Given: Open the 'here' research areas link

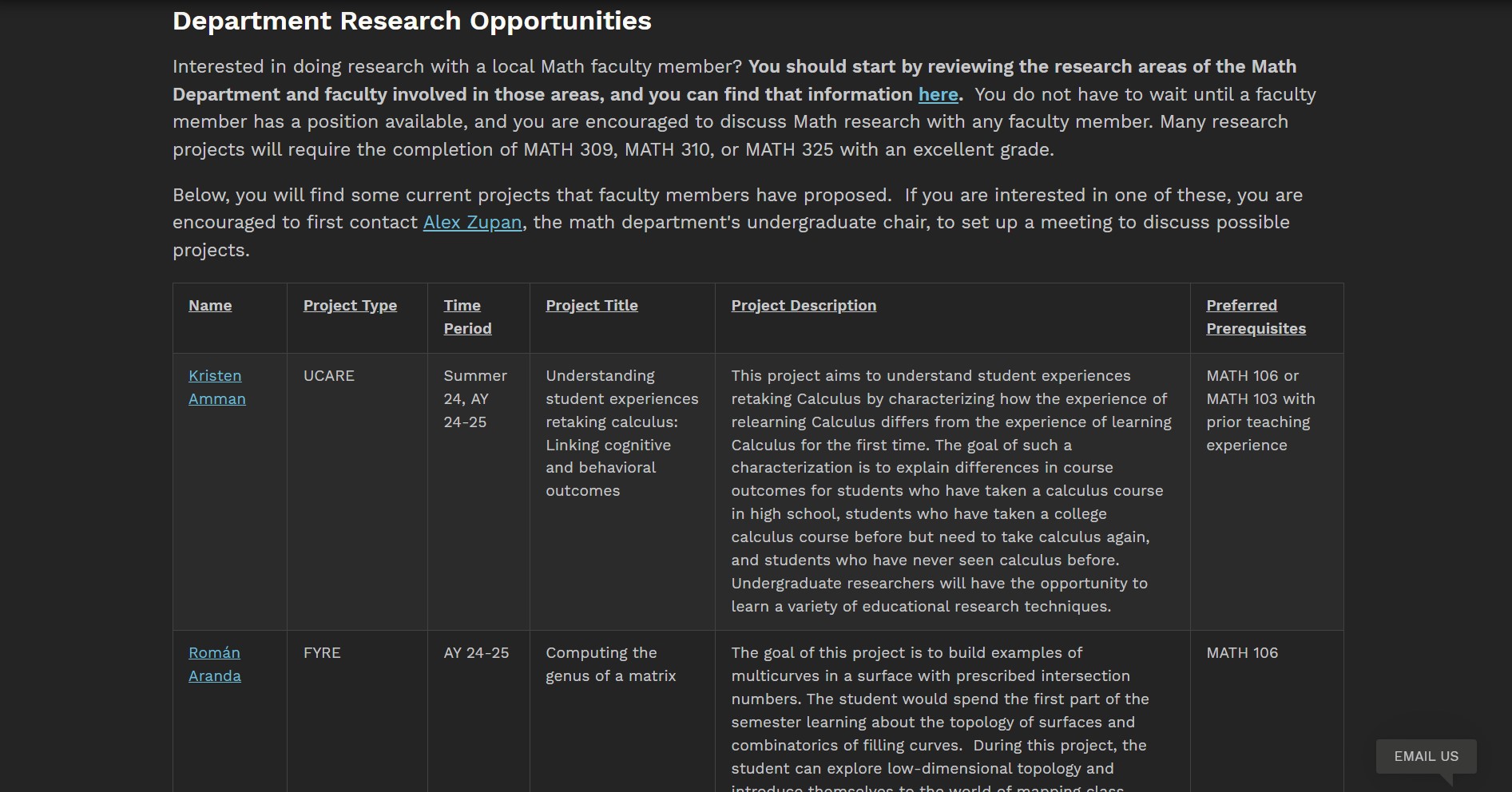Looking at the screenshot, I should (x=938, y=94).
